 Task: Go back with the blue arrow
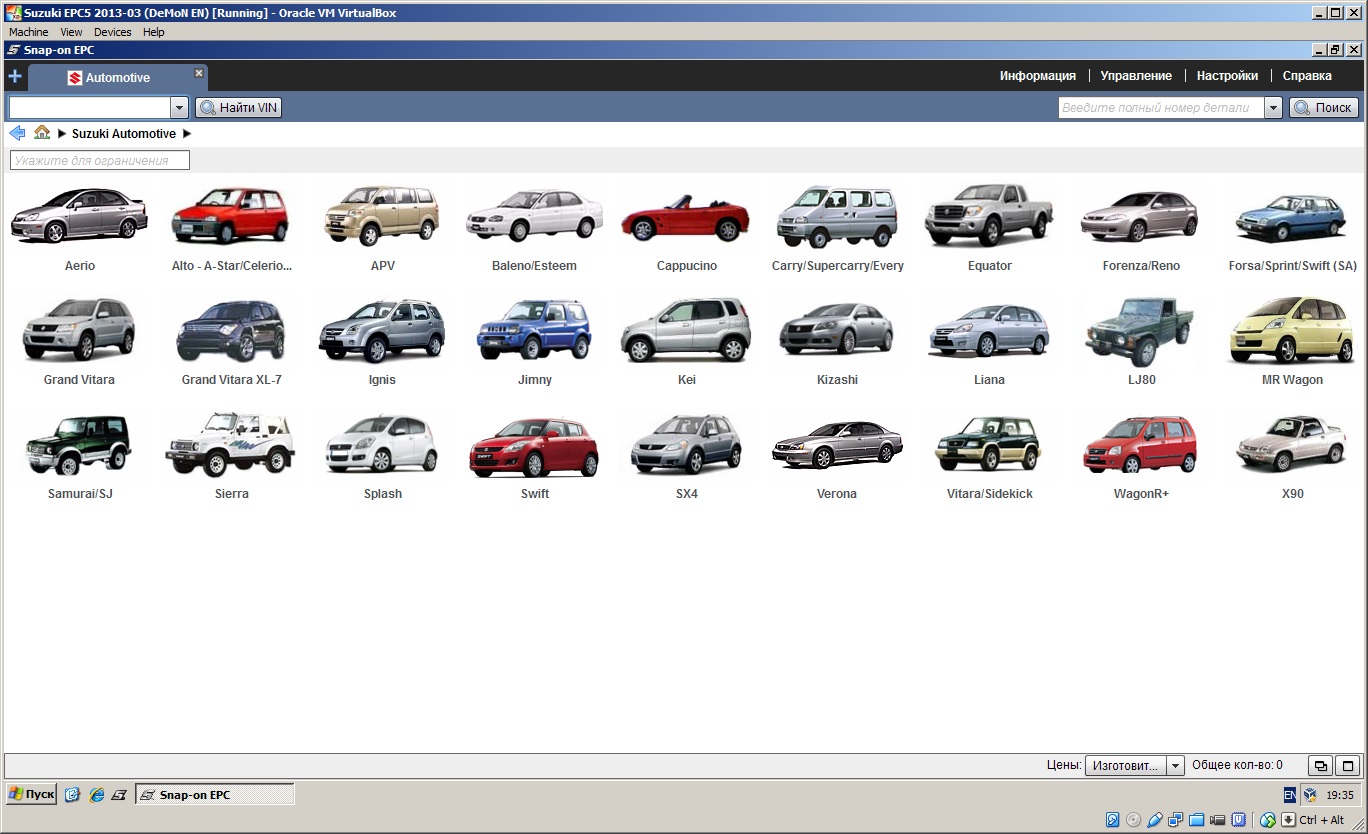[x=17, y=133]
